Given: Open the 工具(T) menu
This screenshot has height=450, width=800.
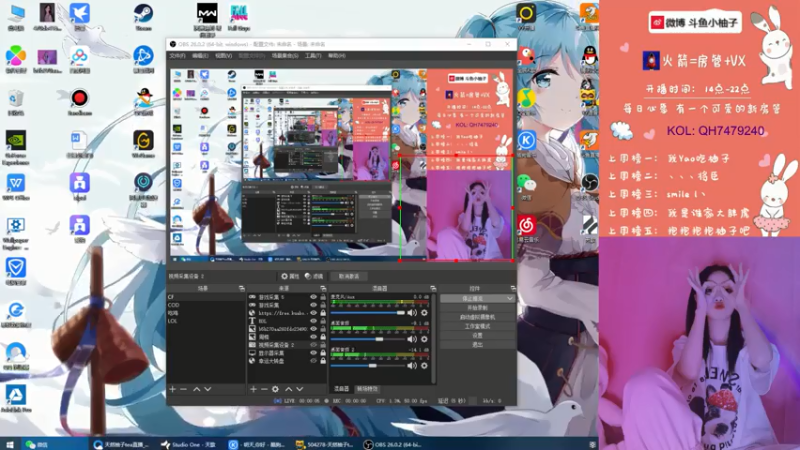Looking at the screenshot, I should (313, 56).
